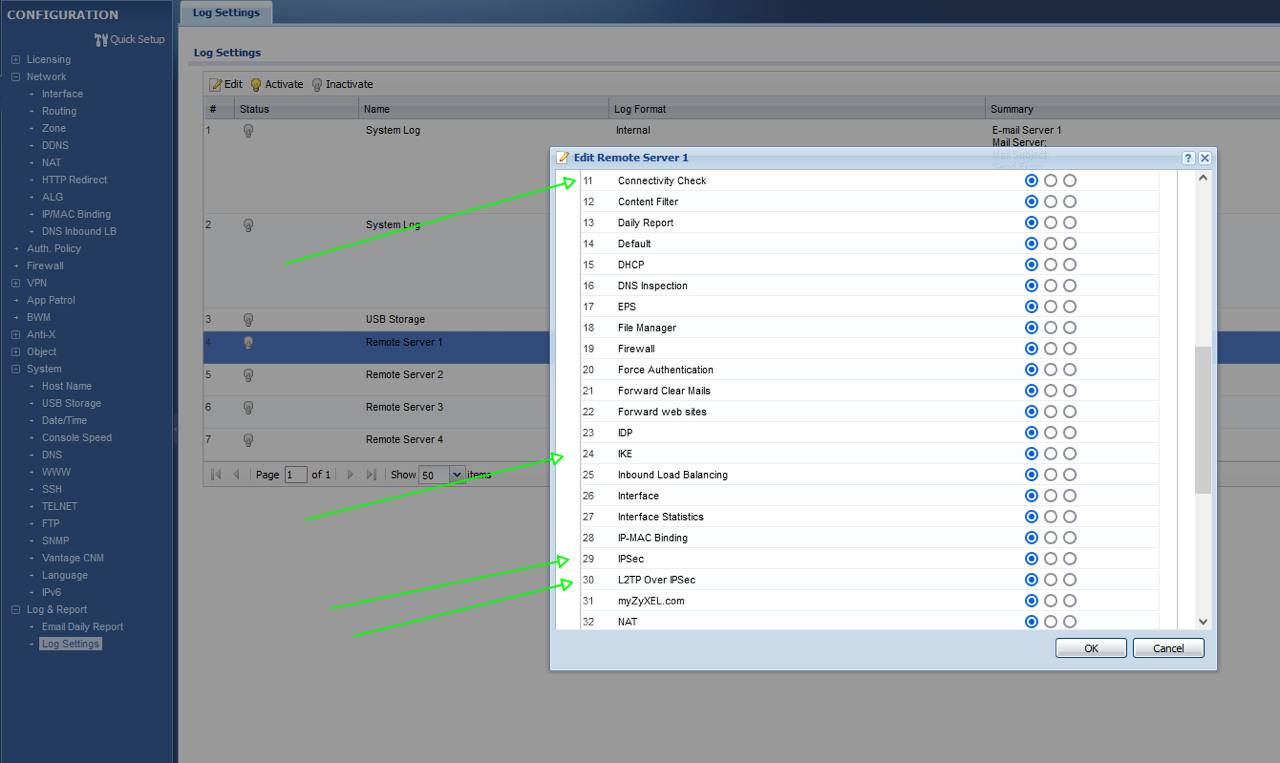Click the Inactivate button label
This screenshot has height=763, width=1280.
(x=349, y=84)
